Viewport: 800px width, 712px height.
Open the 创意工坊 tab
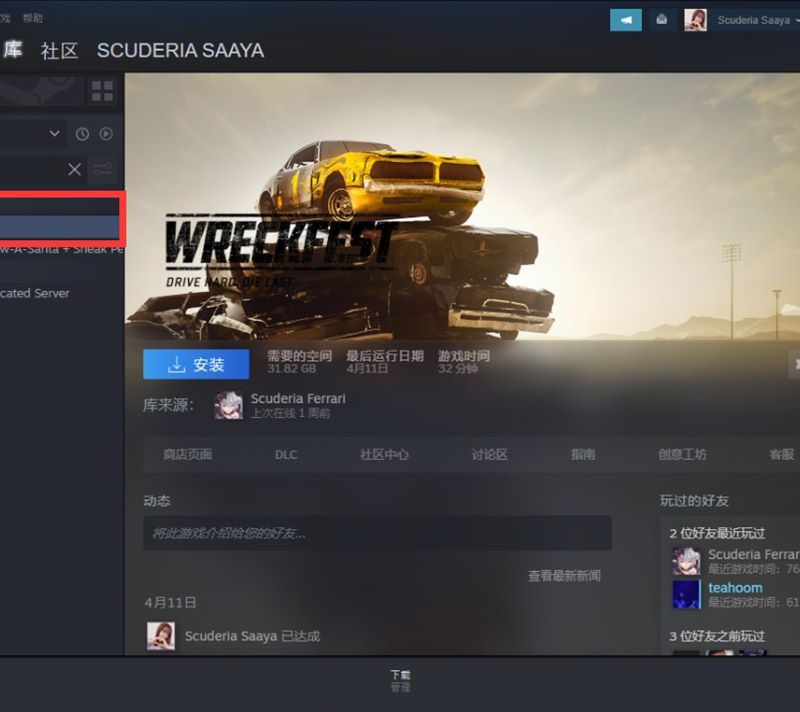click(x=682, y=454)
